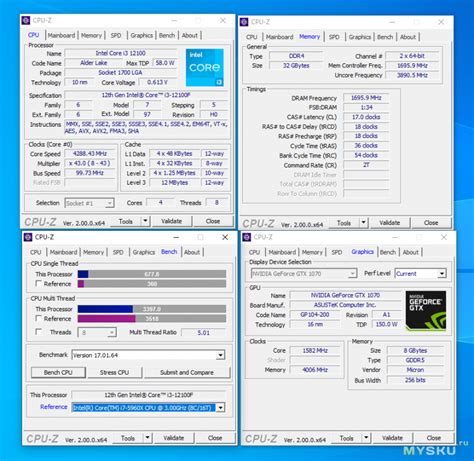
Task: Toggle Reference checkbox under CPU Single Thread
Action: (x=39, y=283)
